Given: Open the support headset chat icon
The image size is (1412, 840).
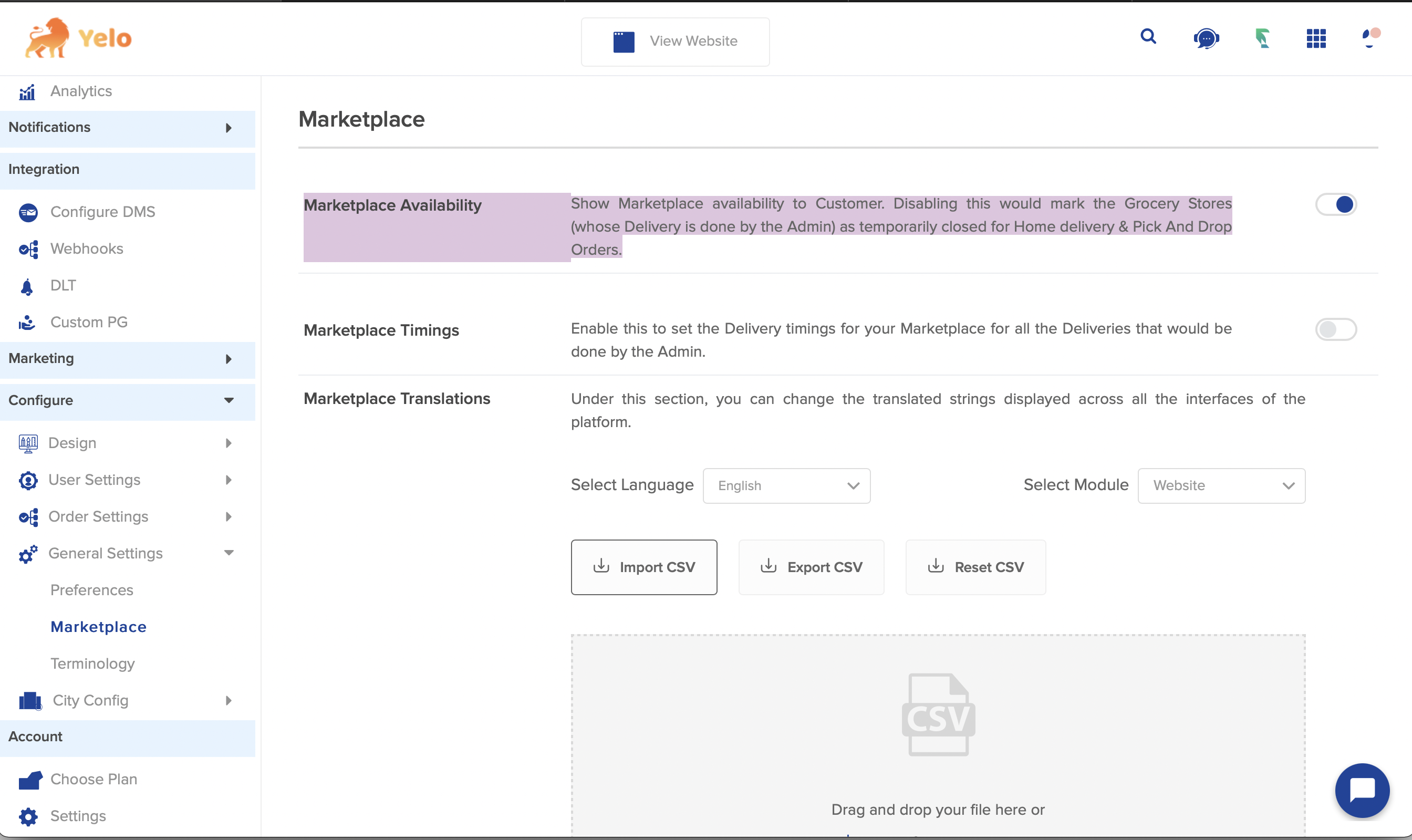Looking at the screenshot, I should 1206,38.
